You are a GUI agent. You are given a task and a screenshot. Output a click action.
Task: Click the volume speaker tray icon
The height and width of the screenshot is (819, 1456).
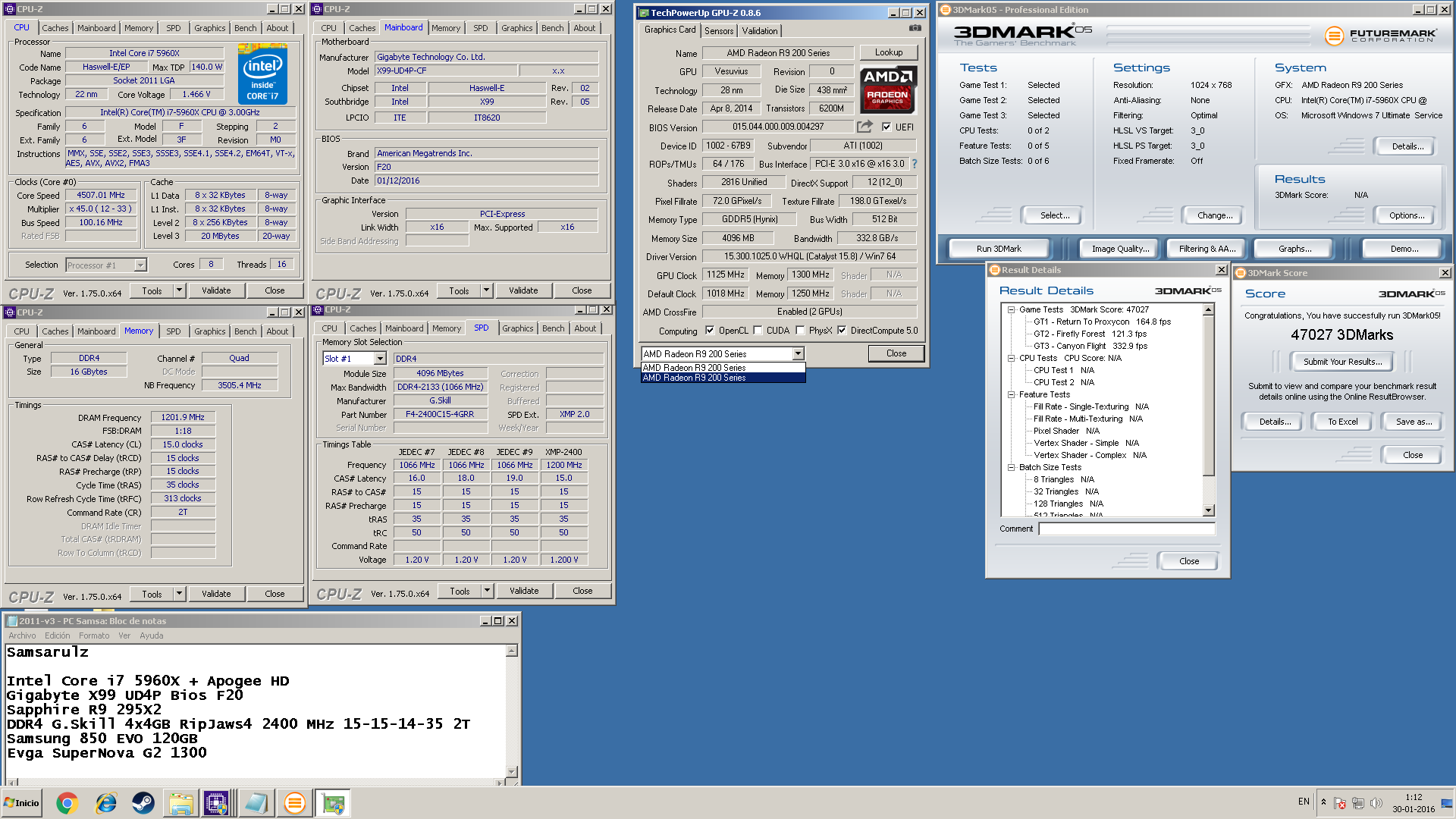tap(1376, 803)
